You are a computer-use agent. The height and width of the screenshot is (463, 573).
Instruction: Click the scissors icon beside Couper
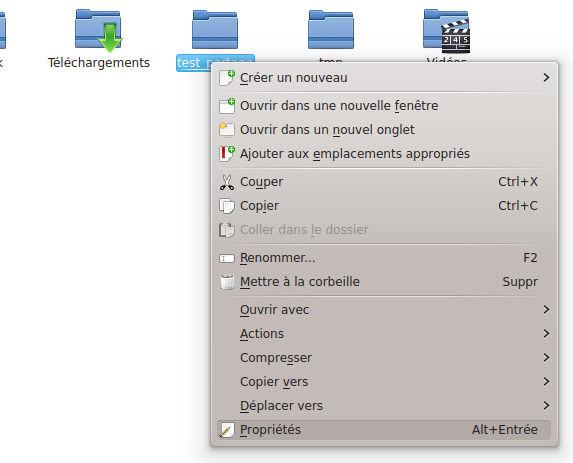click(x=227, y=182)
